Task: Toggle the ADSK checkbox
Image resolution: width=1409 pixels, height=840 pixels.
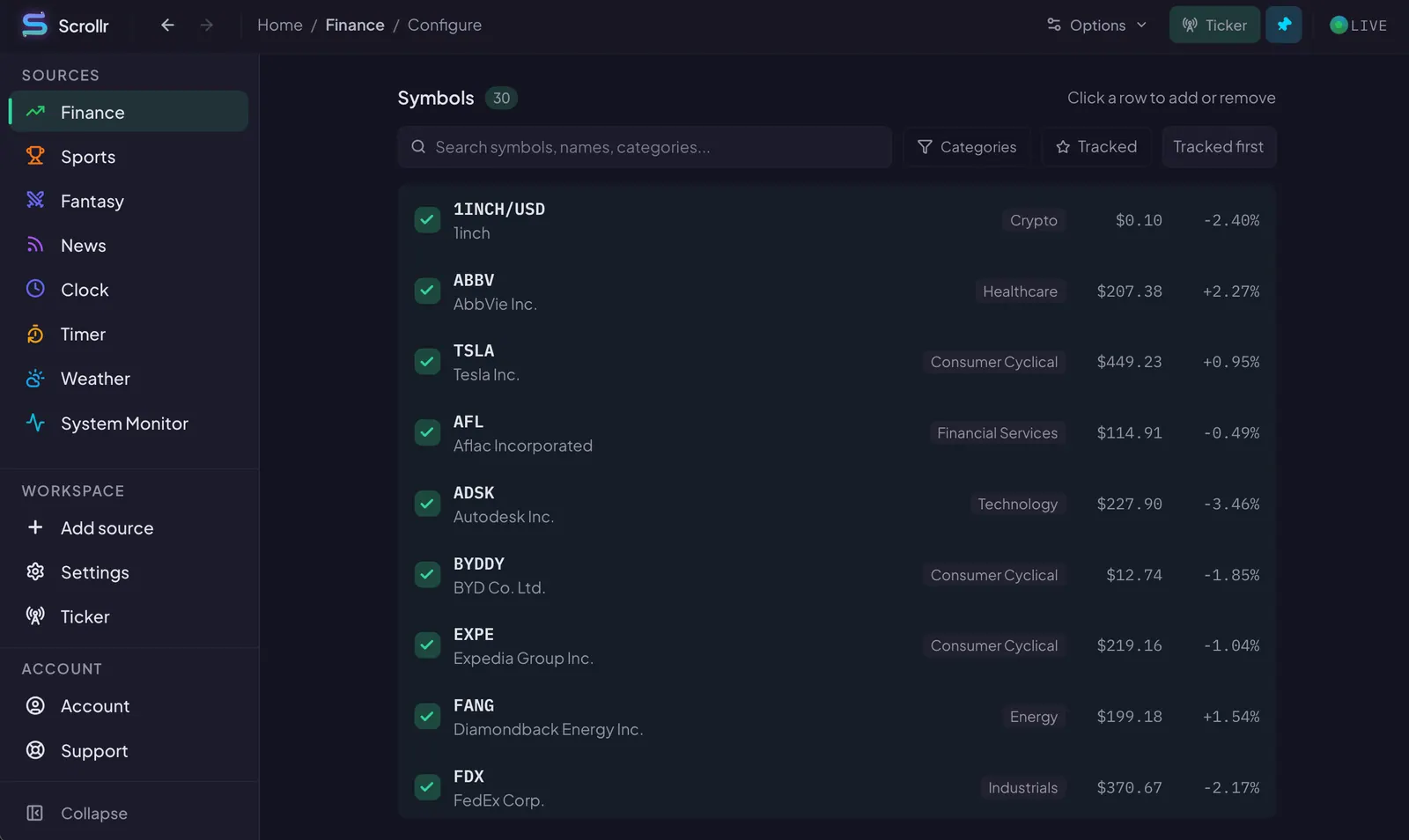Action: 427,504
